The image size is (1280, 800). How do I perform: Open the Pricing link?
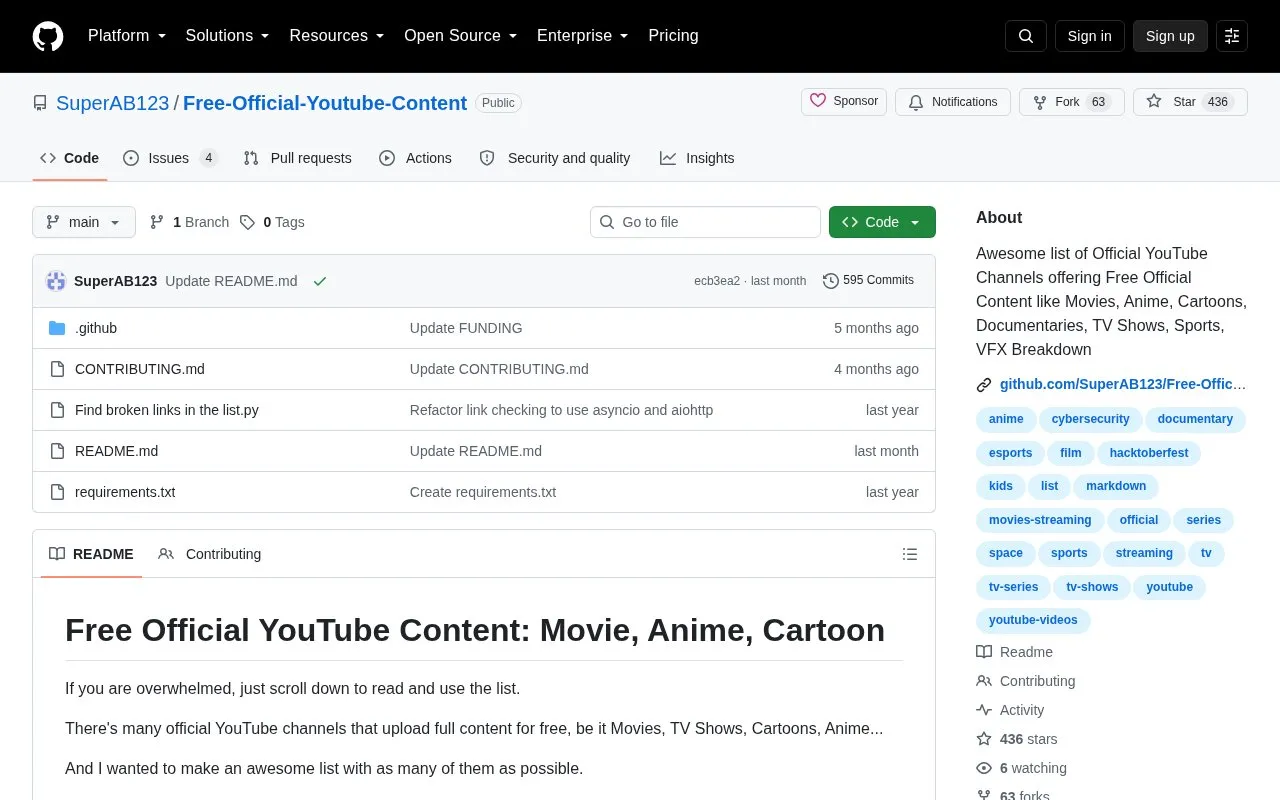[673, 36]
